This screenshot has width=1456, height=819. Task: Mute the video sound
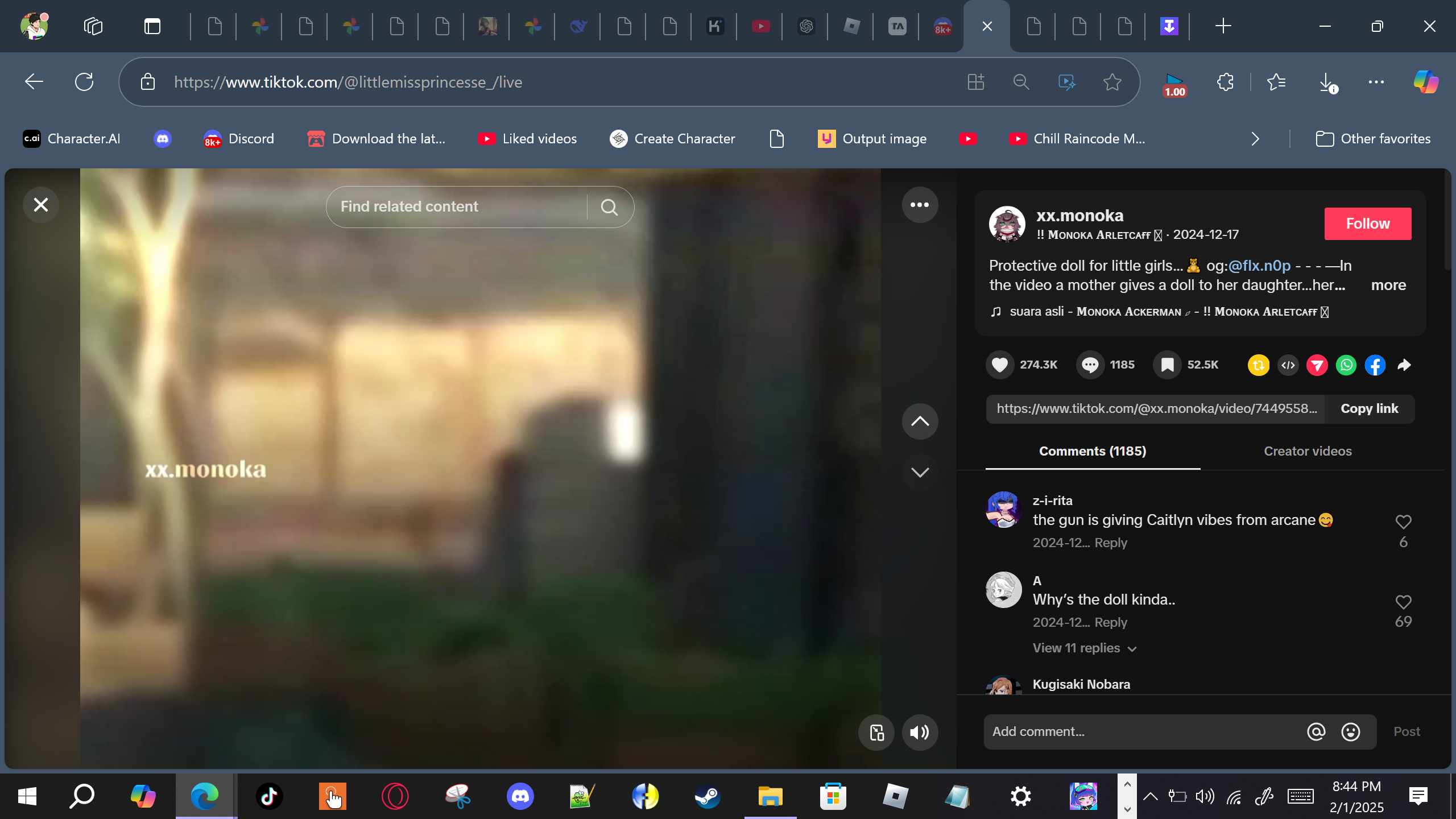click(x=919, y=732)
